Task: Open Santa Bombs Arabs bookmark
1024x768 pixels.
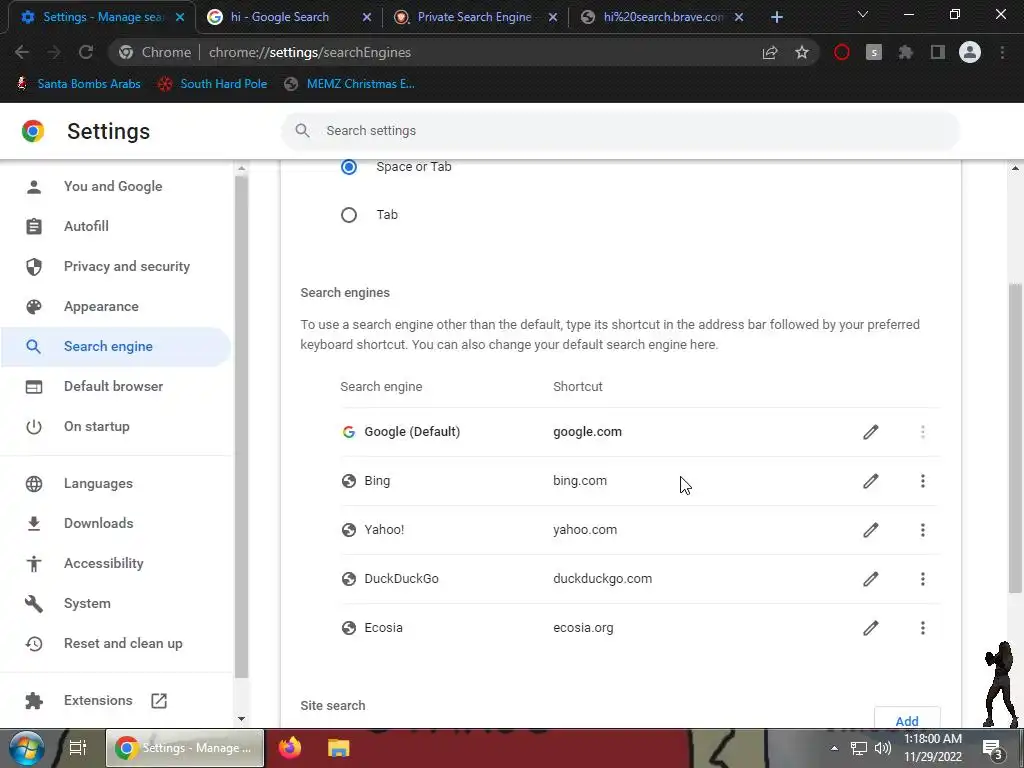Action: [x=78, y=84]
